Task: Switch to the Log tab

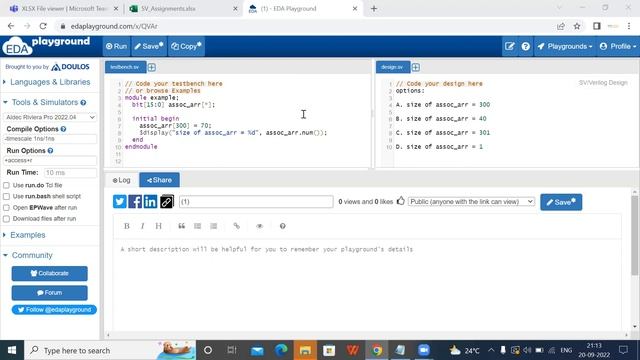Action: pos(122,180)
